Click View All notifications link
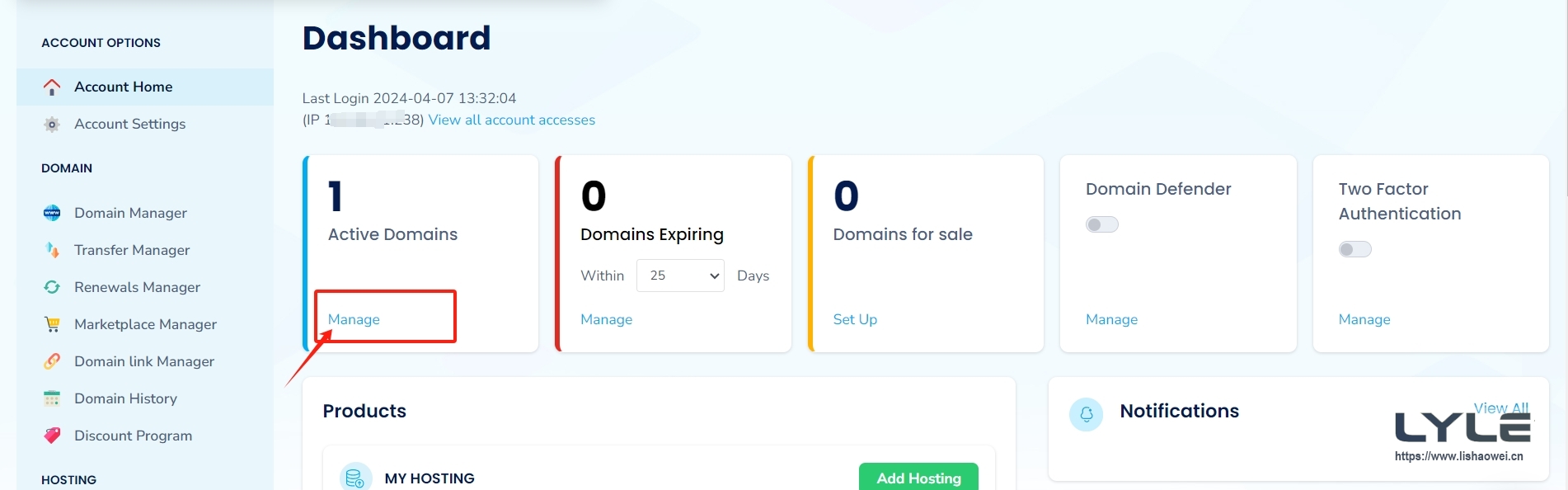Screen dimensions: 1568x490 [1500, 408]
